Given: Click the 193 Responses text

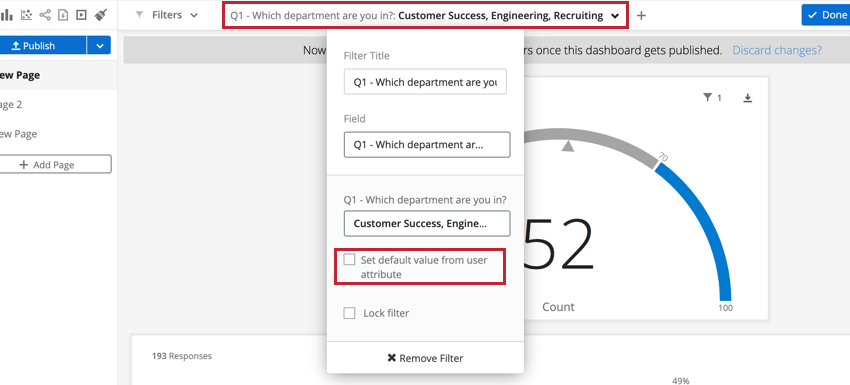Looking at the screenshot, I should click(182, 356).
